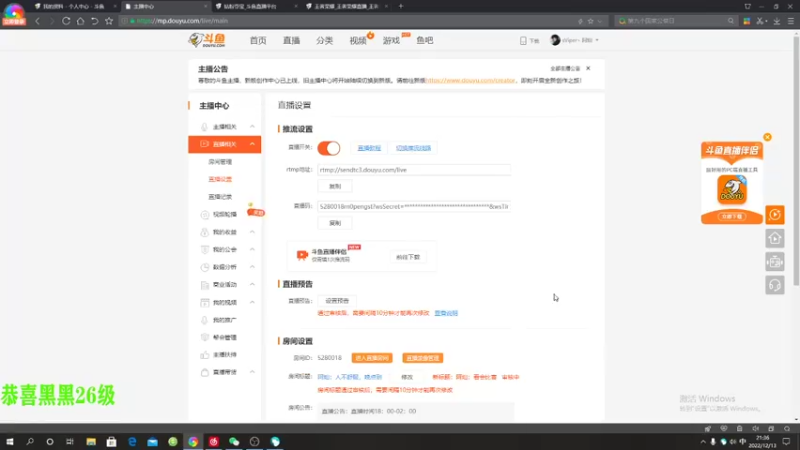Open a new browser tab
The width and height of the screenshot is (800, 450).
[x=401, y=6]
